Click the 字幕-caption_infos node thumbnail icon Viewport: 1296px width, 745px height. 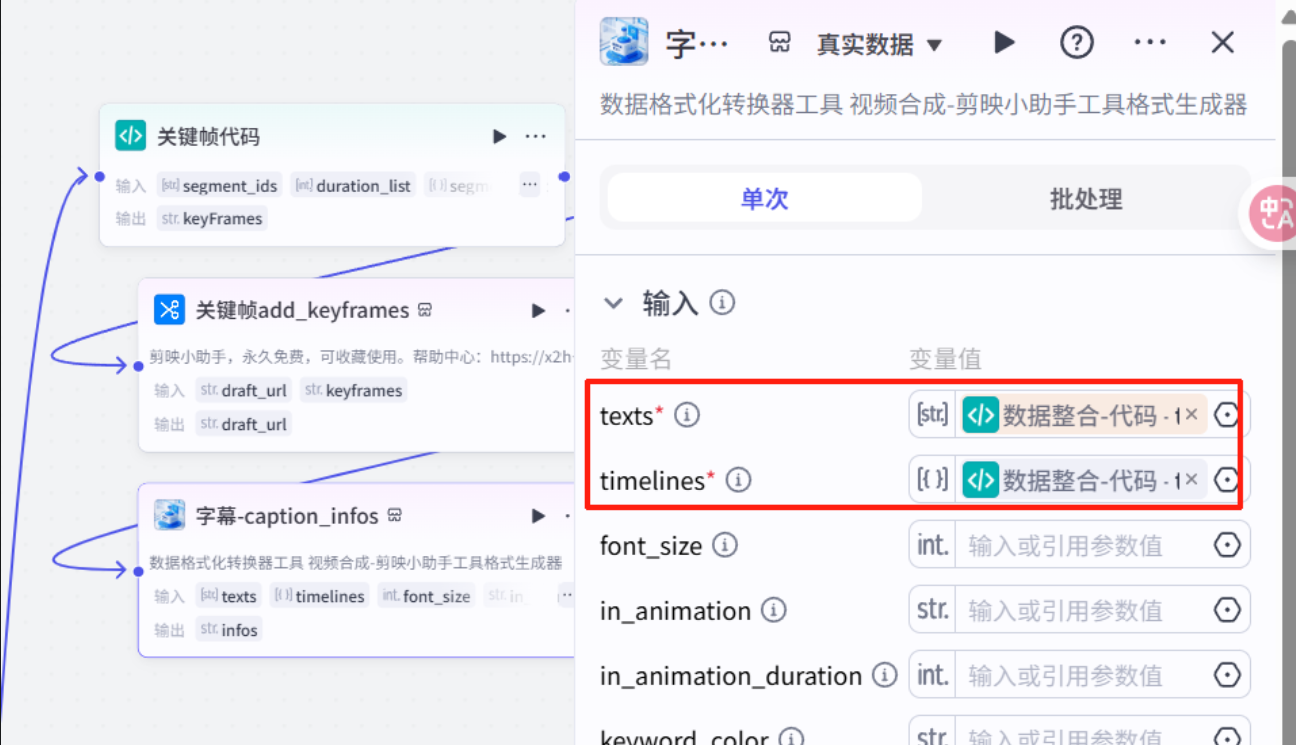[170, 515]
